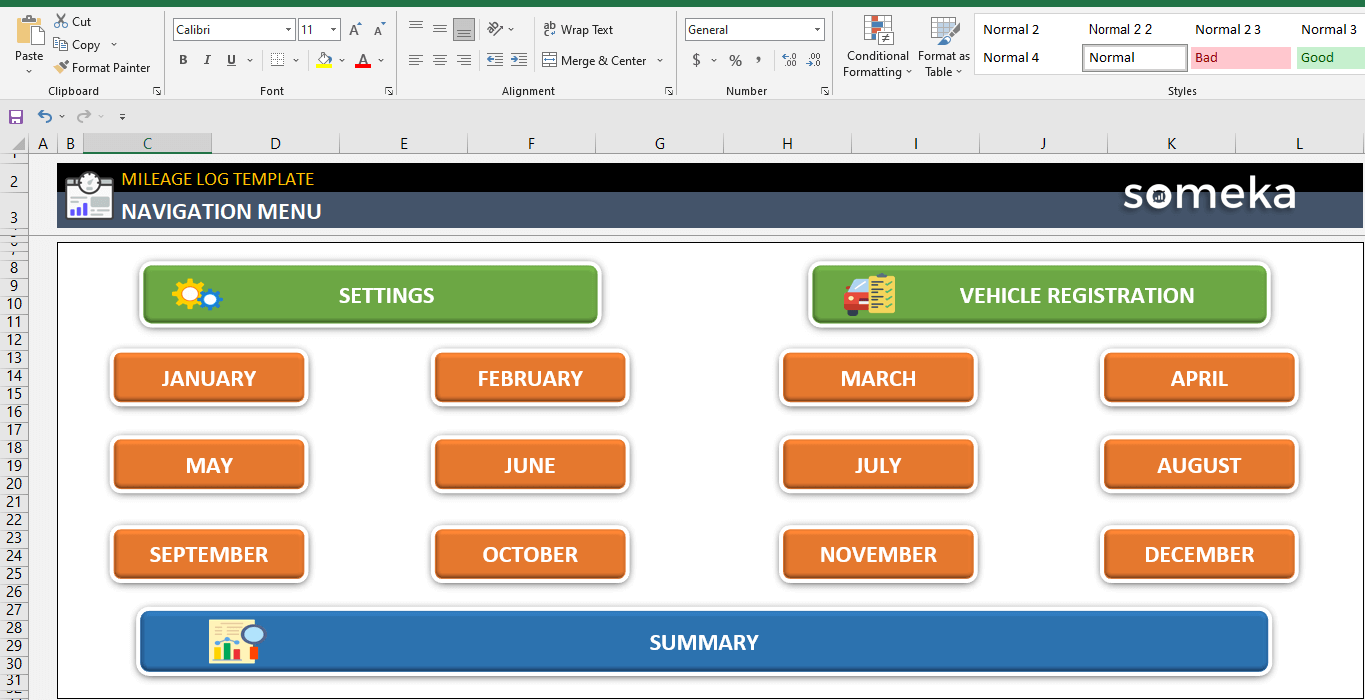1365x700 pixels.
Task: Click the yellow Fill Color bucket
Action: click(324, 60)
